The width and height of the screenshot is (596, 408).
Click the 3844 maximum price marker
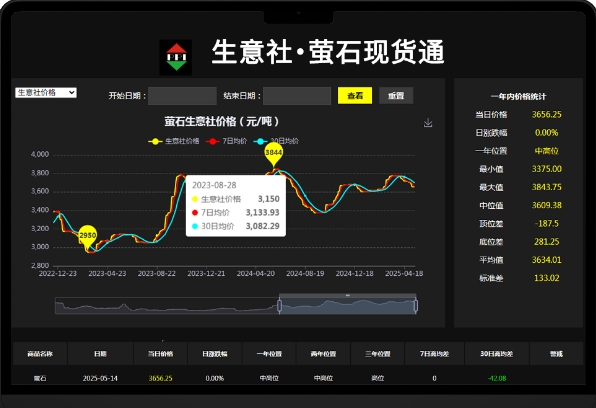pos(274,154)
